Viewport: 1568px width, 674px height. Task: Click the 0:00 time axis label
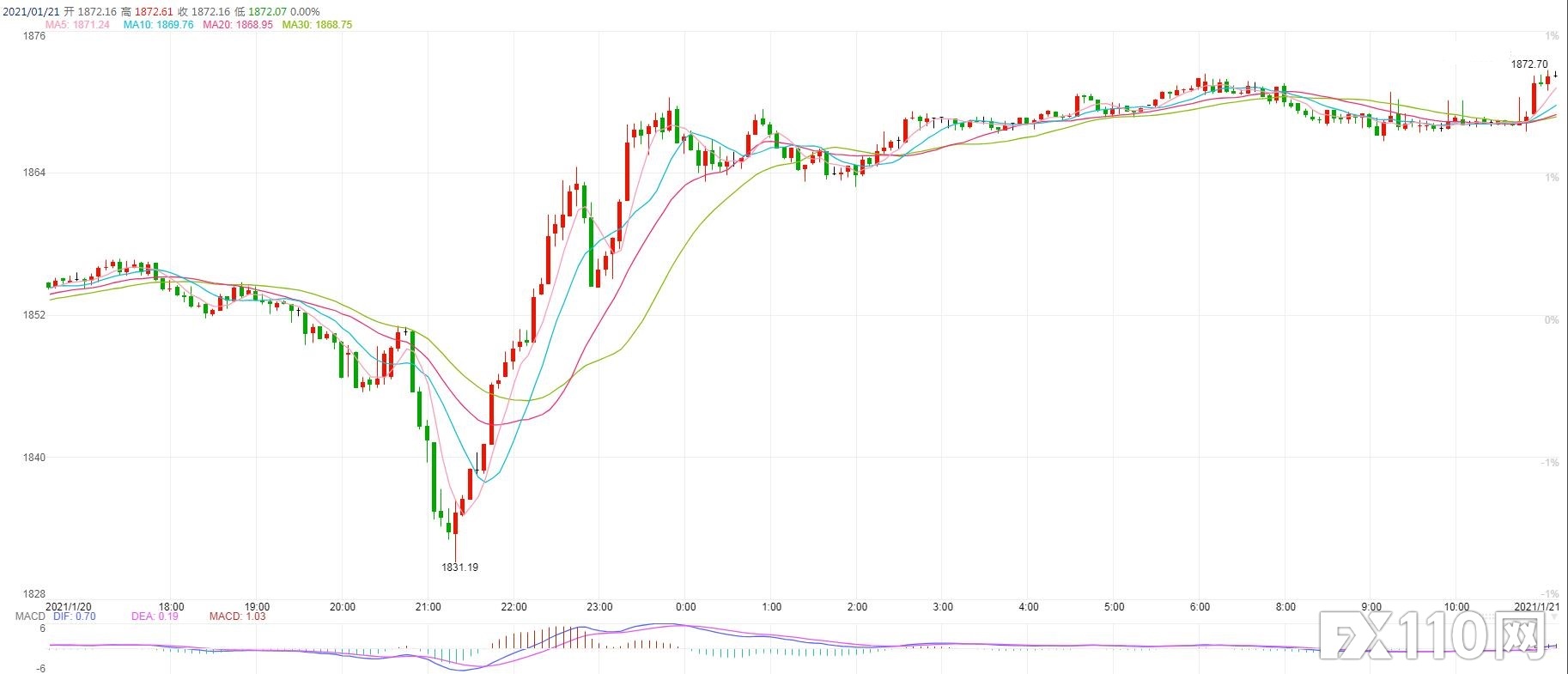pyautogui.click(x=686, y=607)
